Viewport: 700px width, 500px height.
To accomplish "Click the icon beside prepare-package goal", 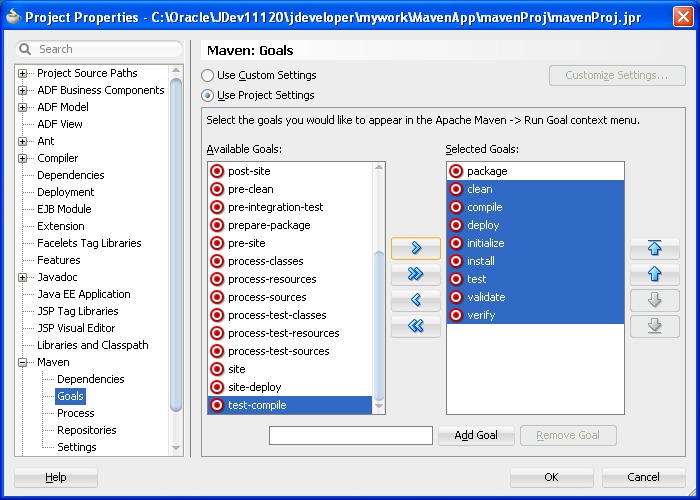I will coord(217,225).
